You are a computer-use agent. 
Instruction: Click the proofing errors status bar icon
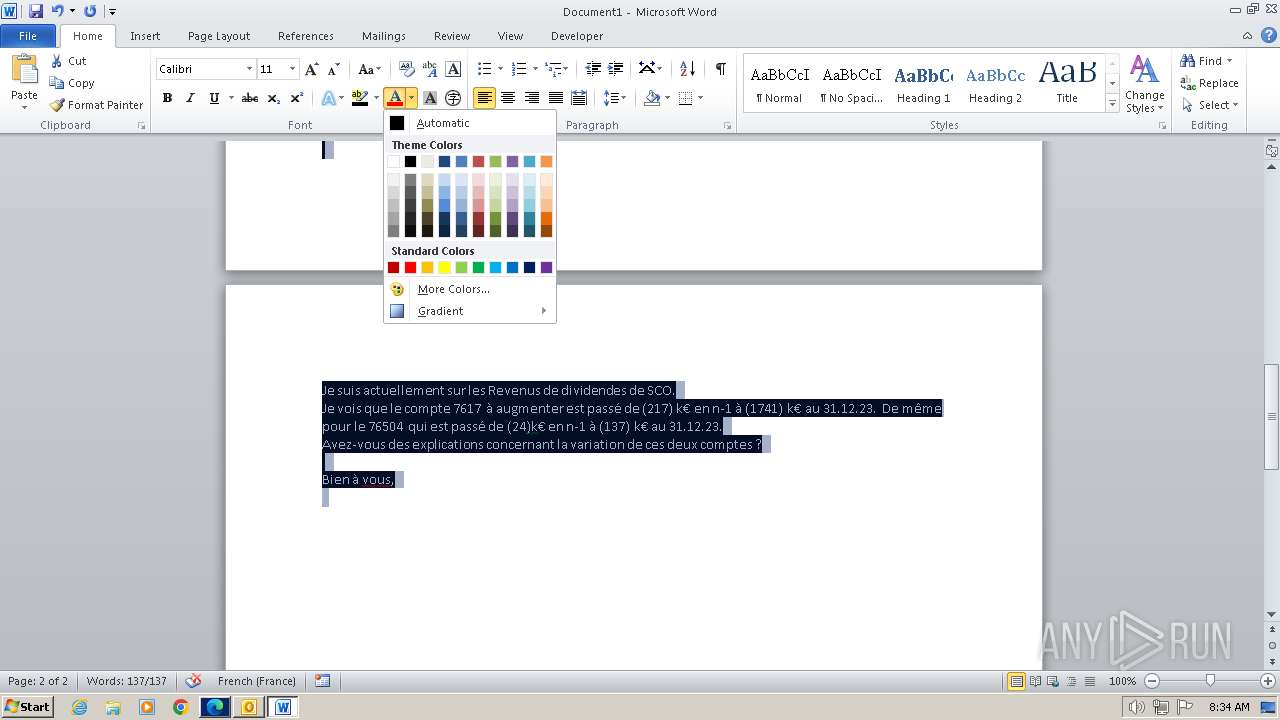click(x=194, y=681)
